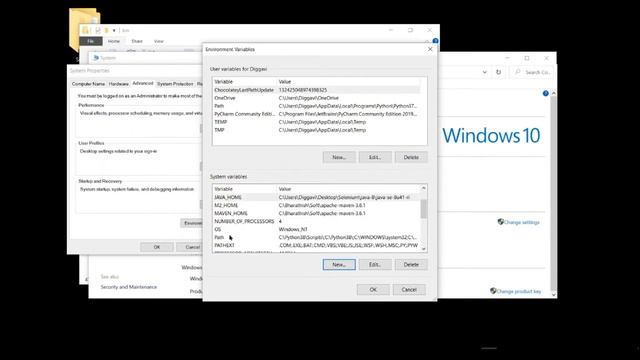Select Path row in User variables
This screenshot has width=640, height=360.
pos(317,106)
